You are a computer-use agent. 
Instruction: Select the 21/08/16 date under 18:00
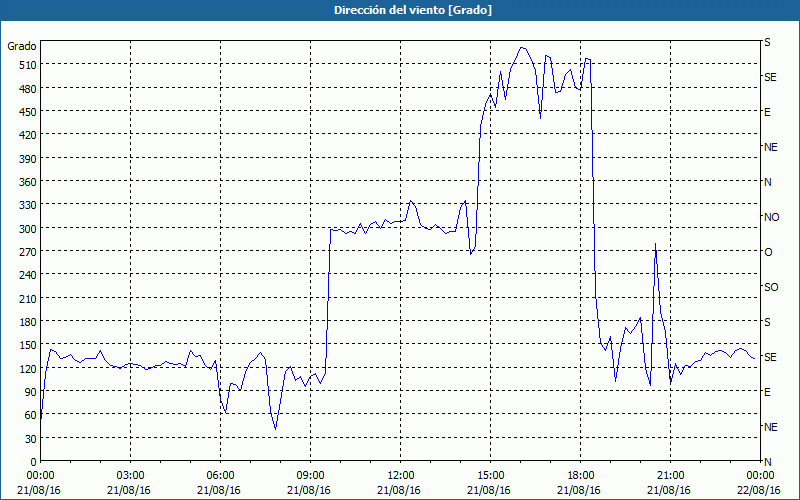point(579,490)
